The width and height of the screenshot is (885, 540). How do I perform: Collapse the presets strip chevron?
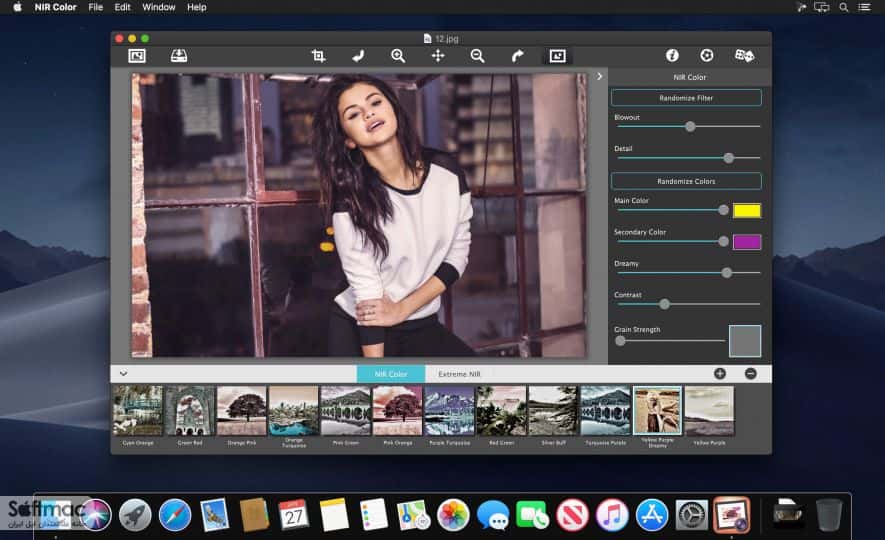pyautogui.click(x=123, y=374)
